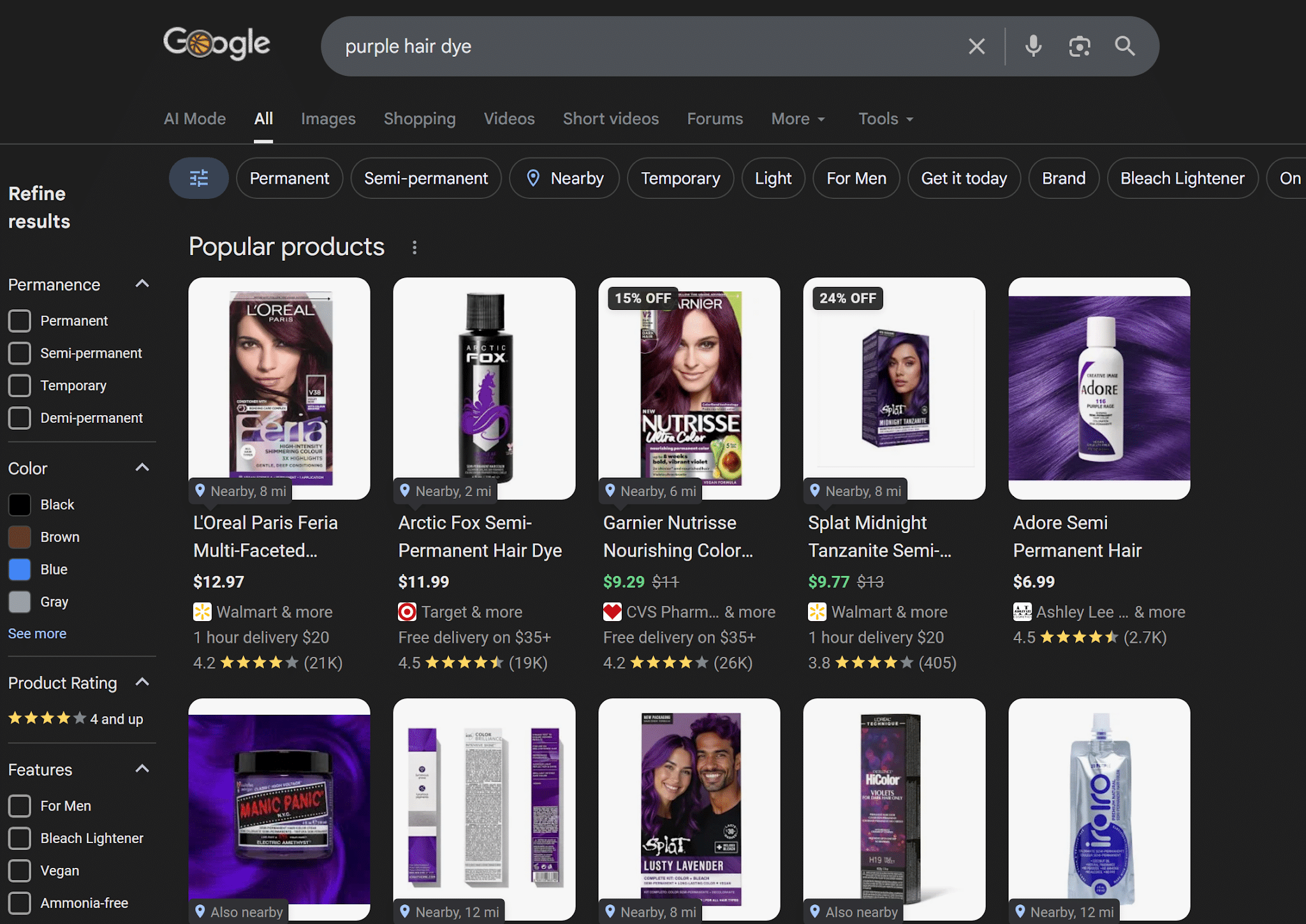Apply For Men filter chip

click(x=856, y=178)
